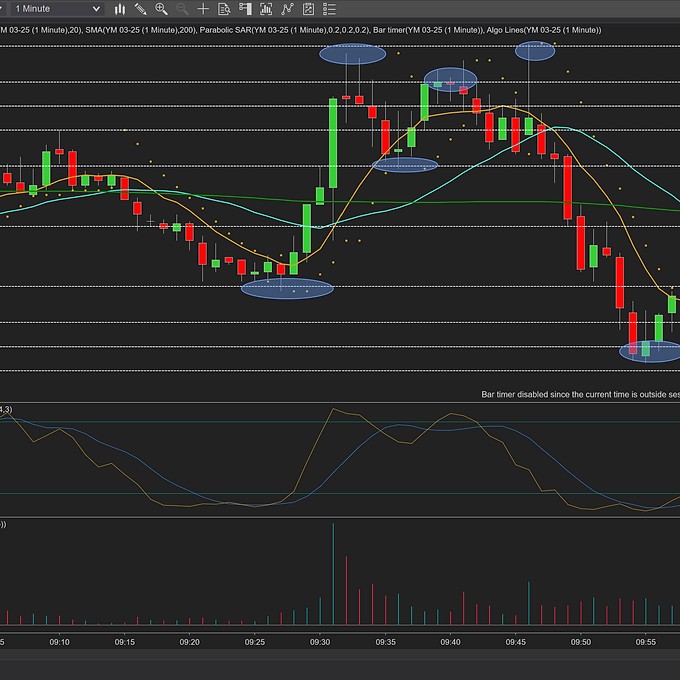Screen dimensions: 680x680
Task: Click the 'SMA(YM 03-25 (1 Minute),200)' label
Action: pos(140,30)
